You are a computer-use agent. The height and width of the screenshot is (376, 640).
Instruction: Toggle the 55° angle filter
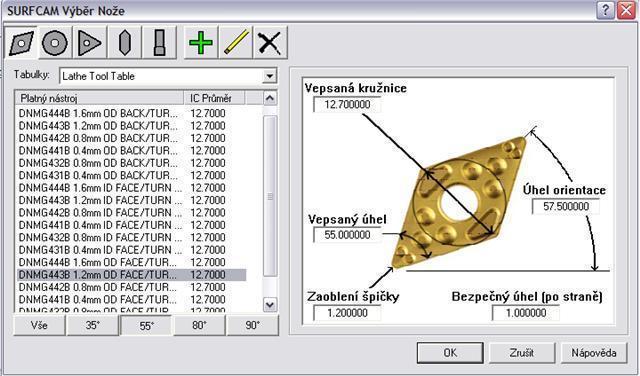tap(146, 325)
